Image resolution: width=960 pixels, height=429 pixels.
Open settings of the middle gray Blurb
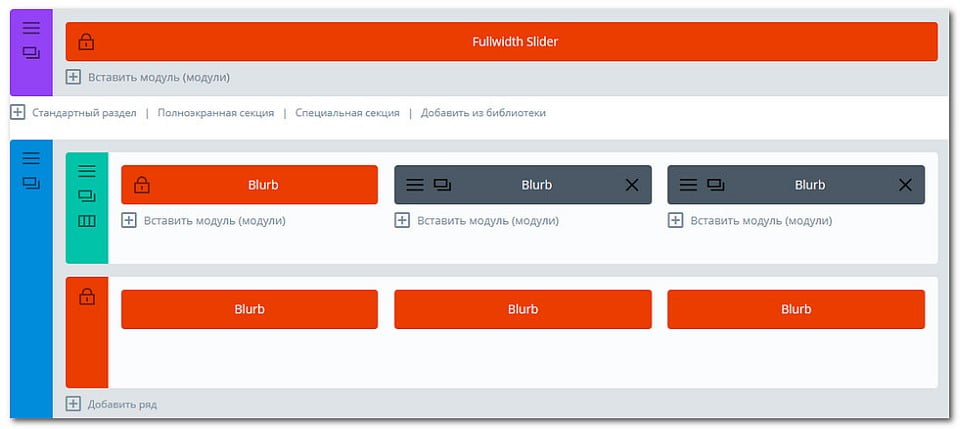415,185
